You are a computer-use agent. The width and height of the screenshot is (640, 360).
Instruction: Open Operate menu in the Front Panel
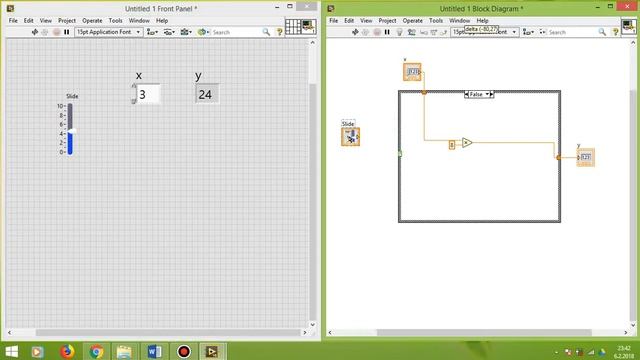point(92,20)
